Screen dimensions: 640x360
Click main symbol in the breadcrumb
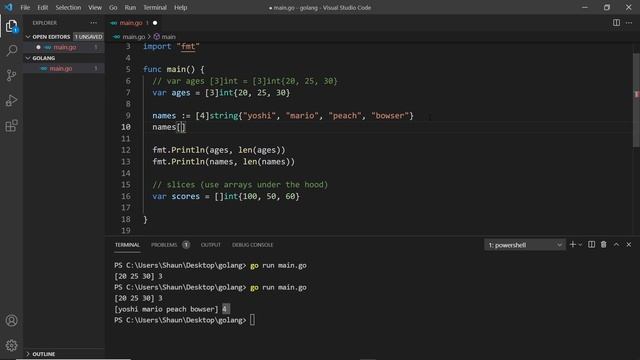(x=168, y=37)
